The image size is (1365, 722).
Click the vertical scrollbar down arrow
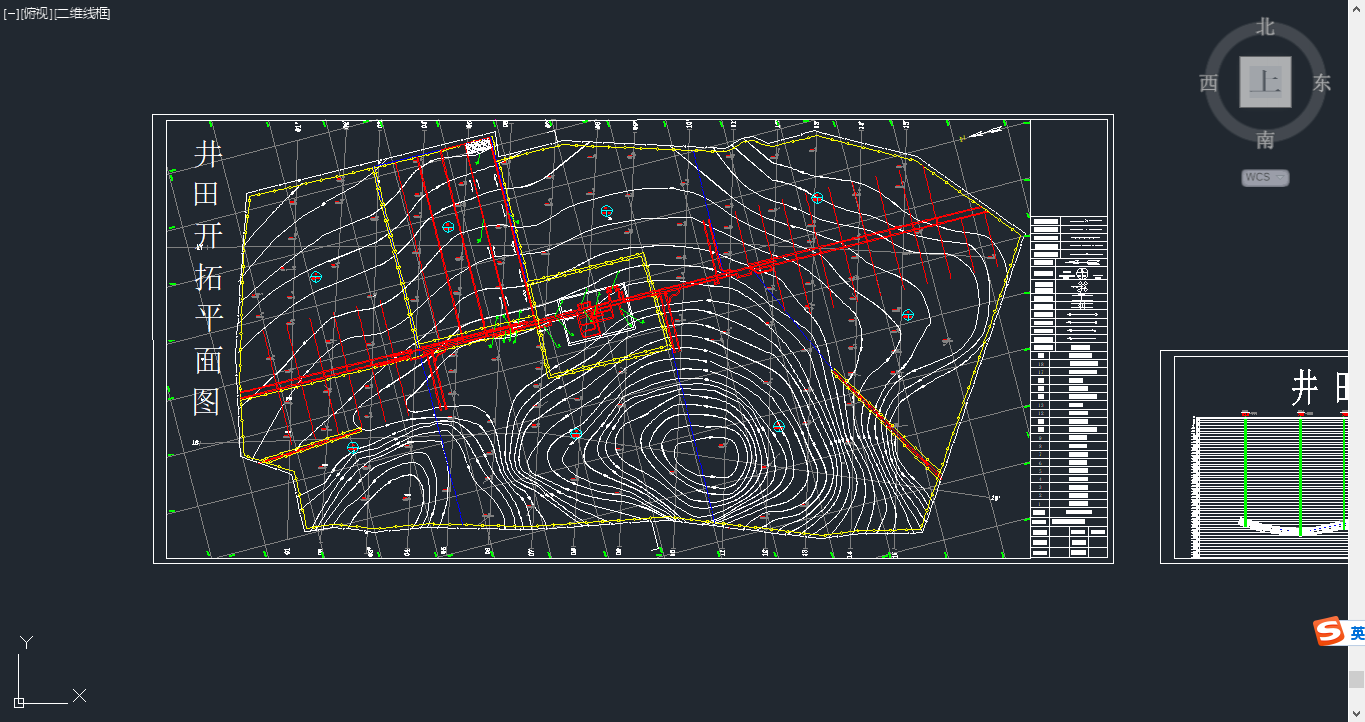pos(1356,714)
